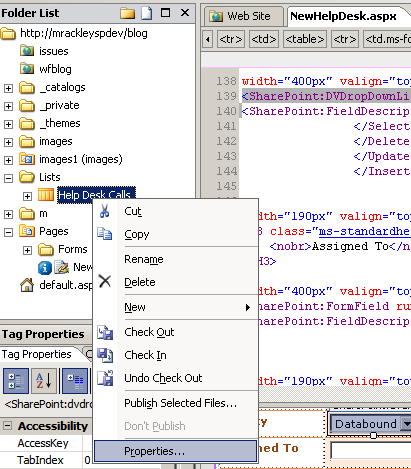The height and width of the screenshot is (469, 411).
Task: Select the Help Desk Calls list icon
Action: (46, 195)
